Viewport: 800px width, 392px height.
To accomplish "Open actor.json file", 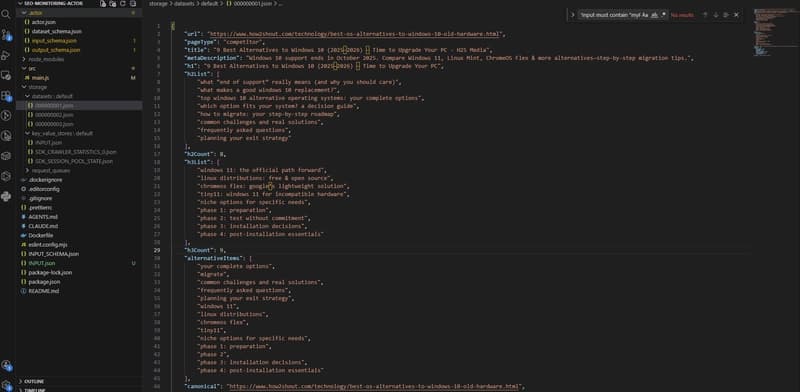I will pyautogui.click(x=79, y=22).
